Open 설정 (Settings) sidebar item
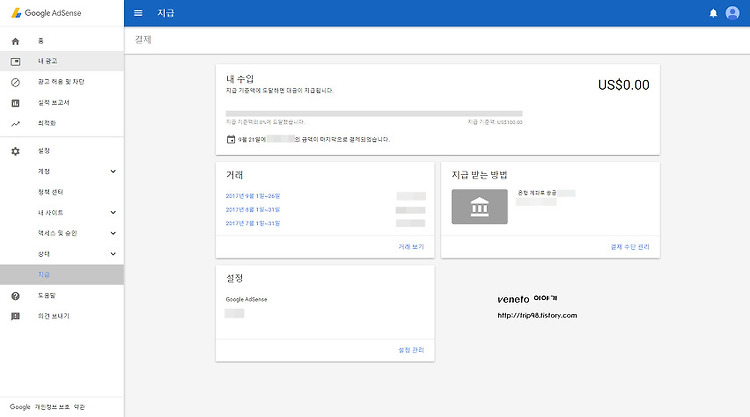Screen dimensions: 750x417 62,151
